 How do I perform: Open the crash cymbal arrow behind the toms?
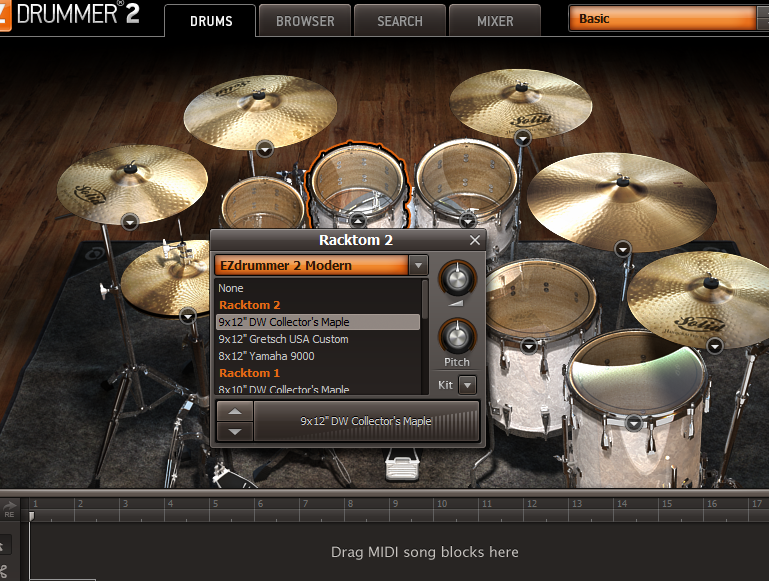pyautogui.click(x=265, y=148)
